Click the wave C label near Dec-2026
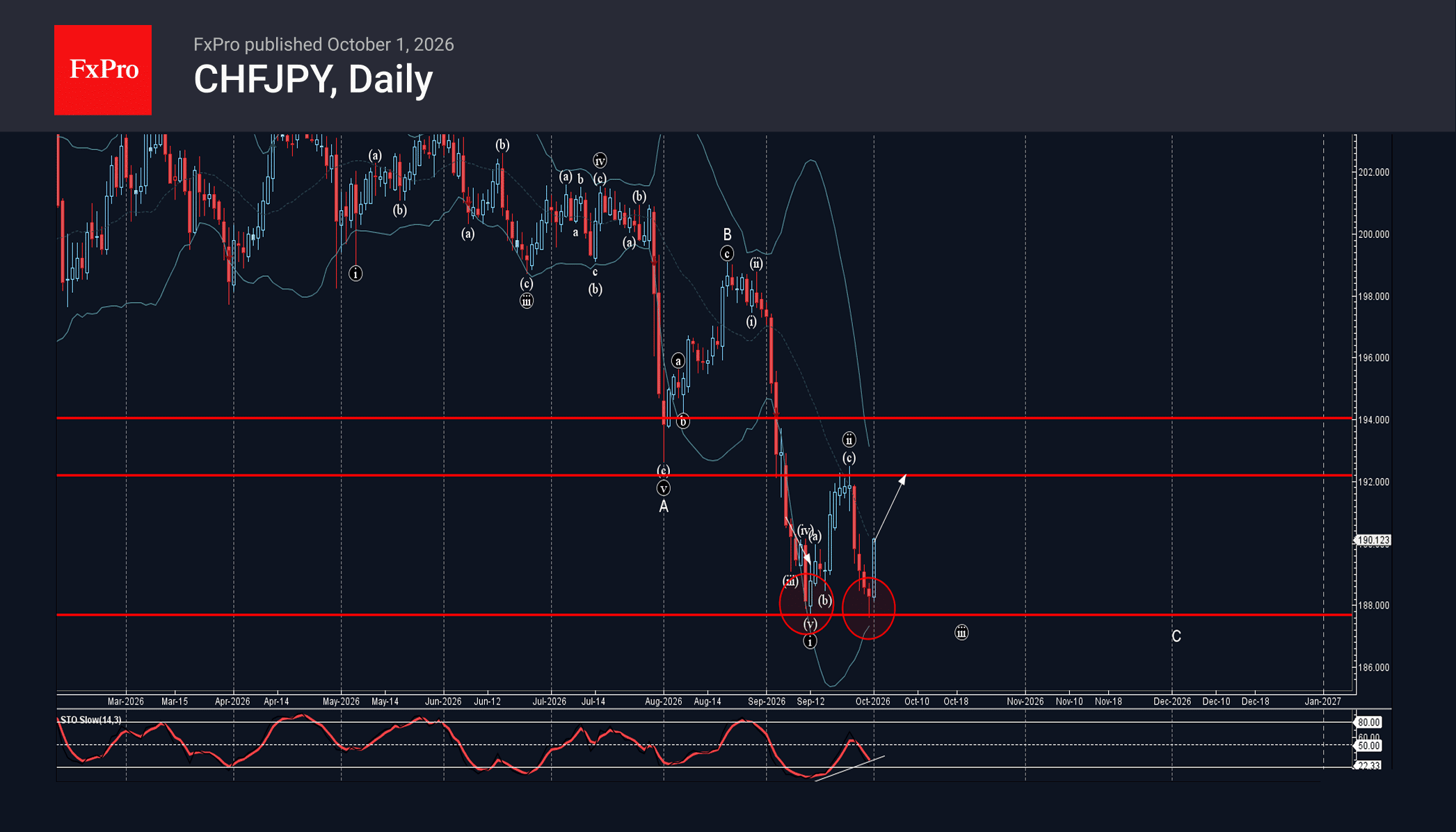Screen dimensions: 1456x832 pos(1176,636)
